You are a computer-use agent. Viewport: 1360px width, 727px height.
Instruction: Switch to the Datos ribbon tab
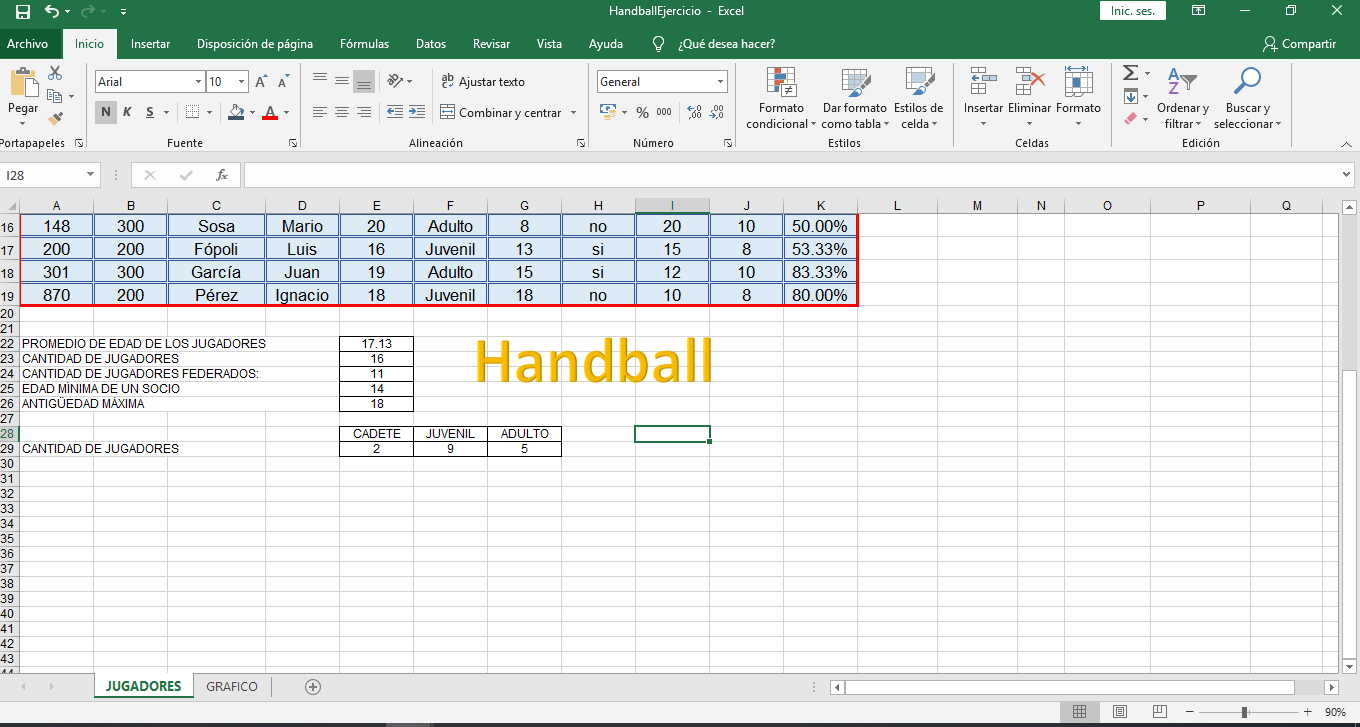pyautogui.click(x=431, y=44)
